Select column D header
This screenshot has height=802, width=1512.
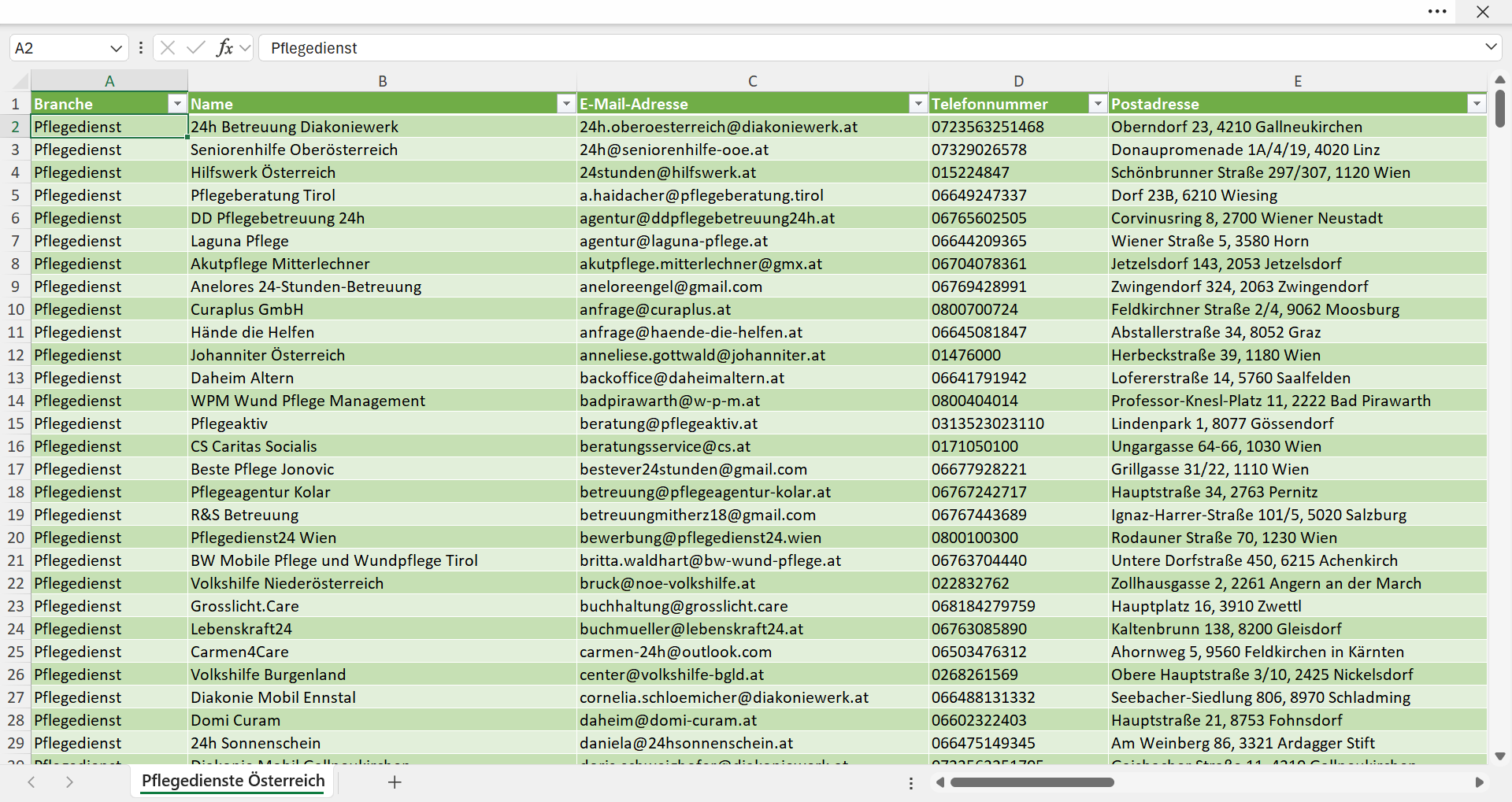[1019, 81]
